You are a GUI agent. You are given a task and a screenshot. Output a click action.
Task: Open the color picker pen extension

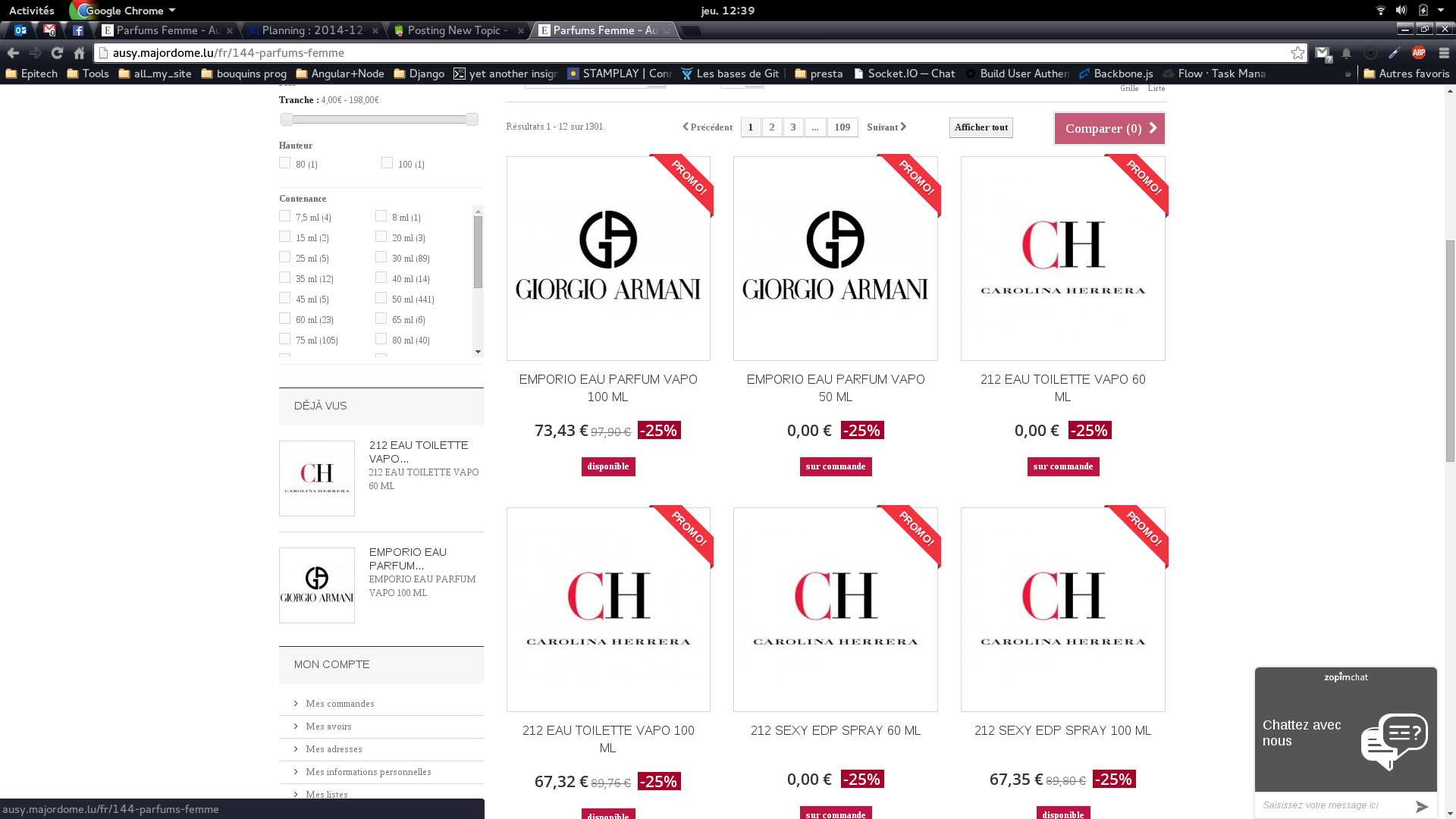(x=1394, y=53)
